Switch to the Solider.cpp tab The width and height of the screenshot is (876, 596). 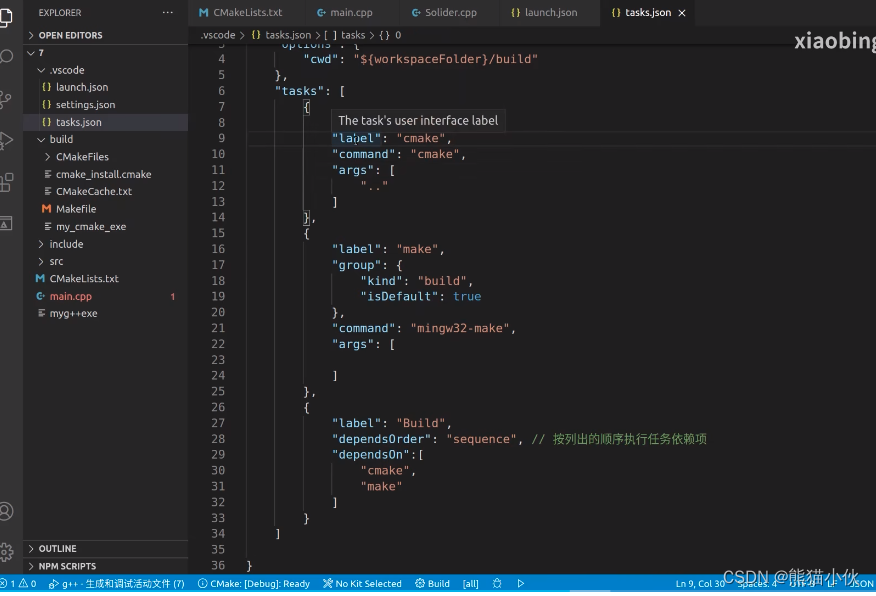445,12
